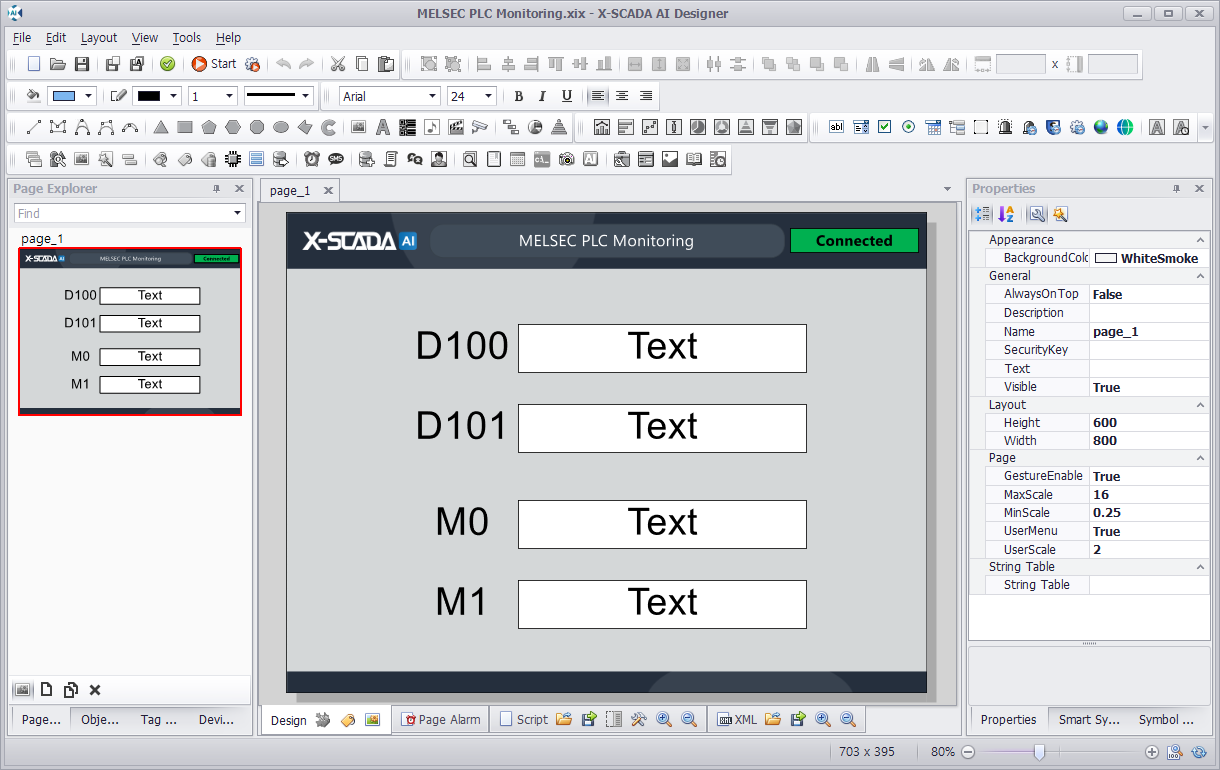The width and height of the screenshot is (1220, 770).
Task: Click the Open folder icon in toolbar
Action: 58,64
